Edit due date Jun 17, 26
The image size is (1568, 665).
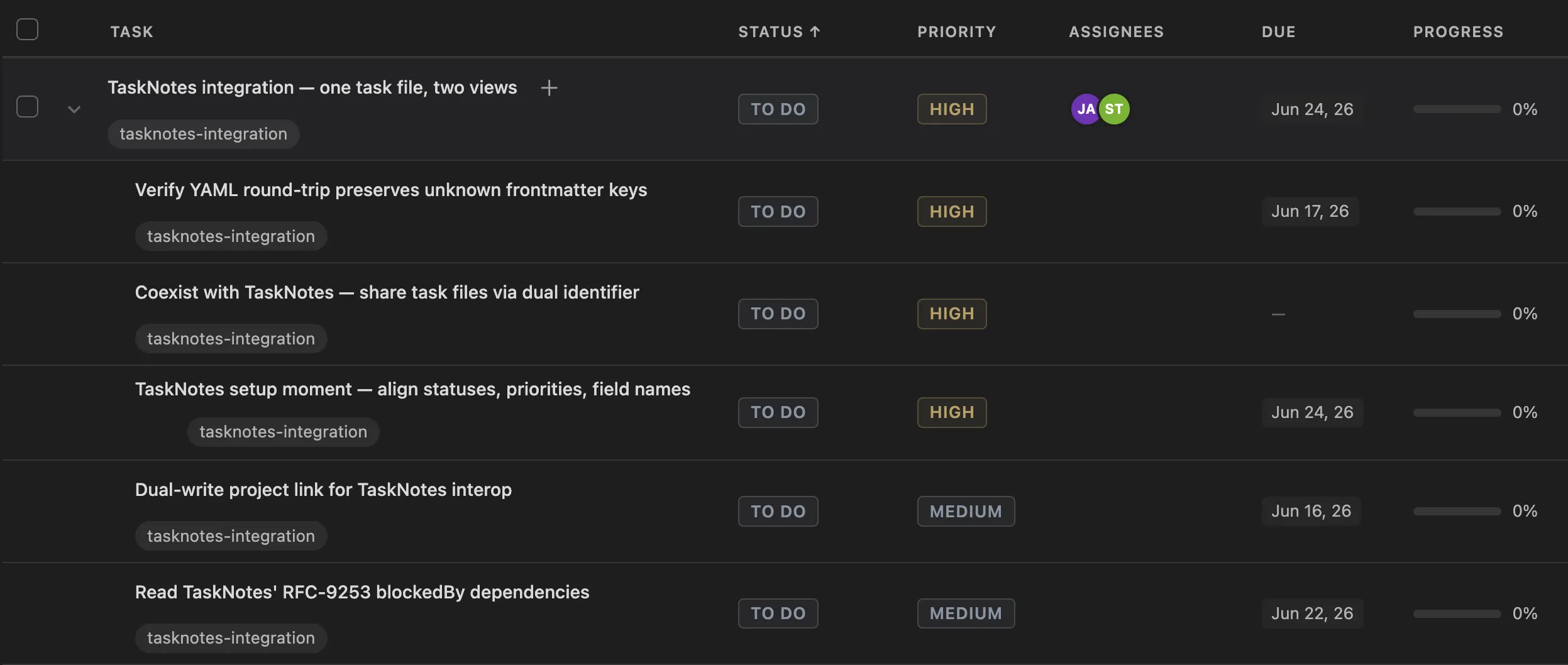1310,211
